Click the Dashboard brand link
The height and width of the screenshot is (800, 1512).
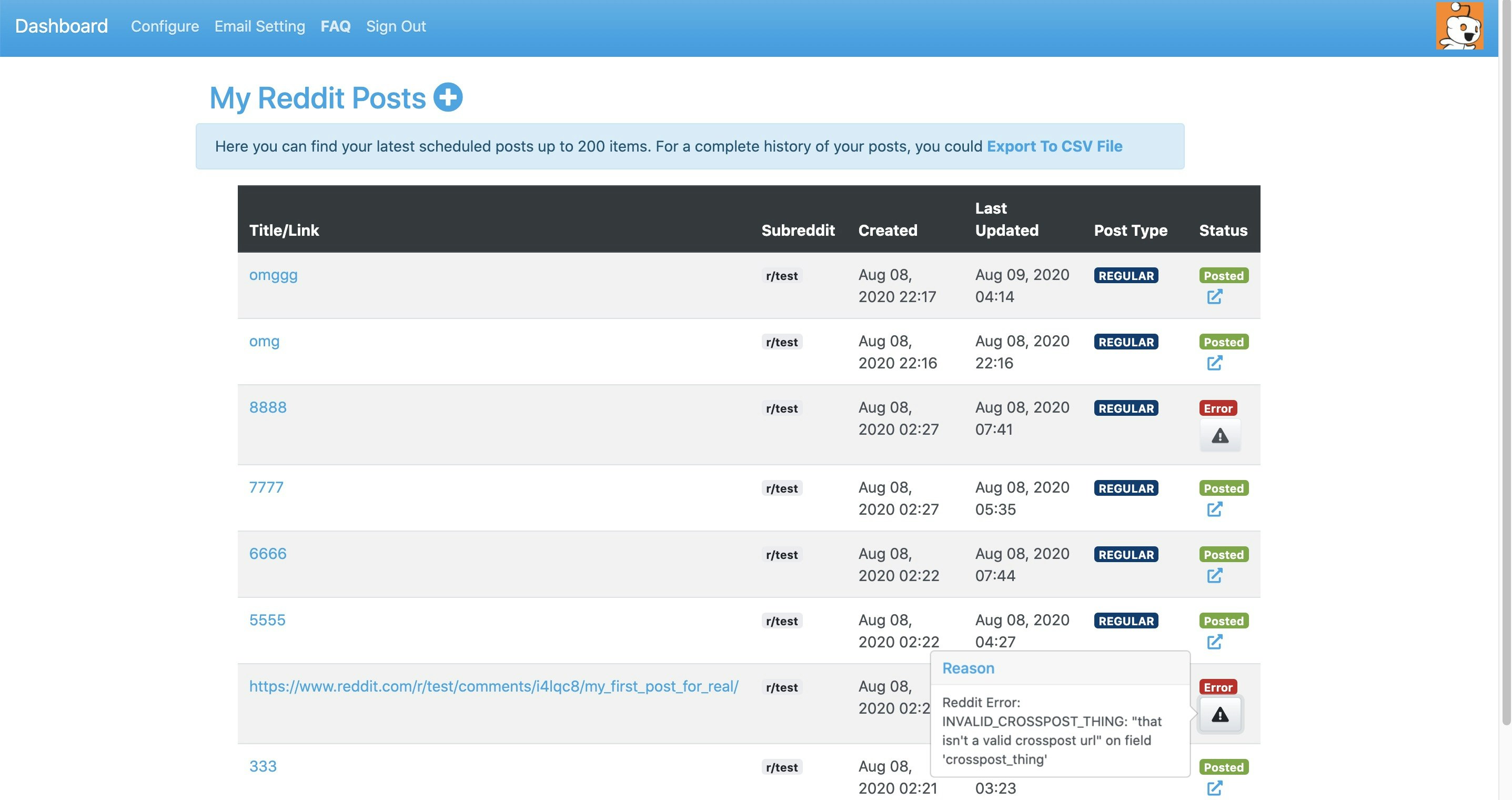pos(61,26)
